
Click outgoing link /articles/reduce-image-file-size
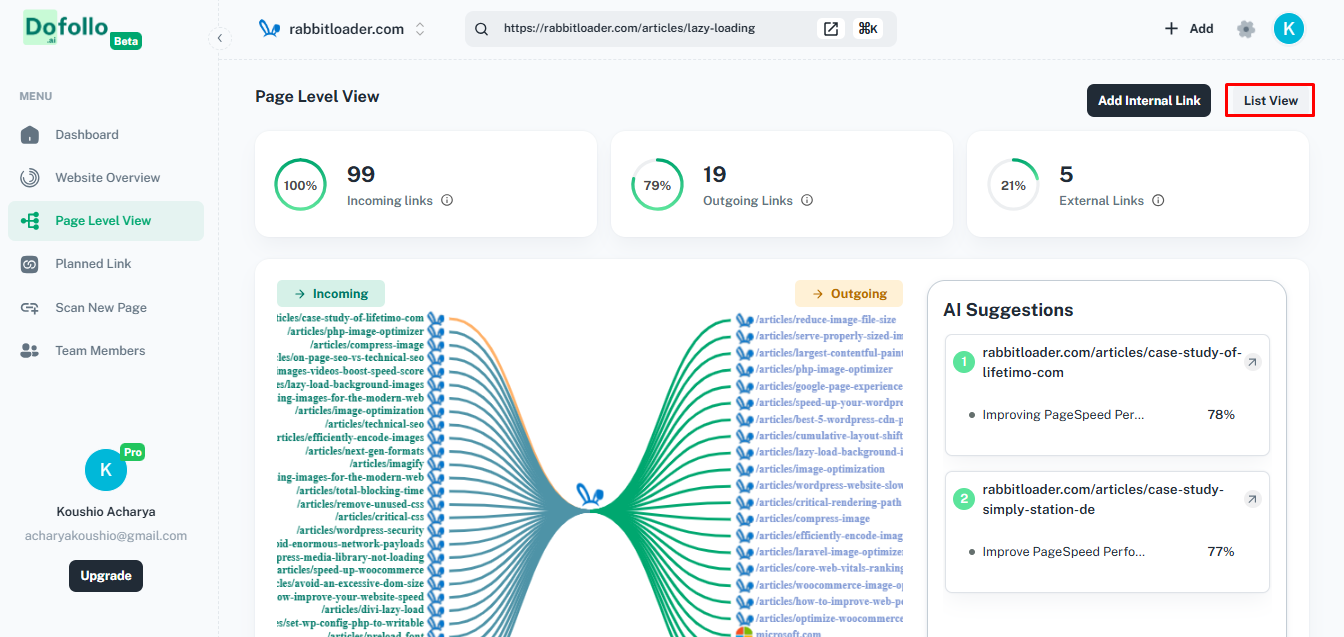click(826, 320)
